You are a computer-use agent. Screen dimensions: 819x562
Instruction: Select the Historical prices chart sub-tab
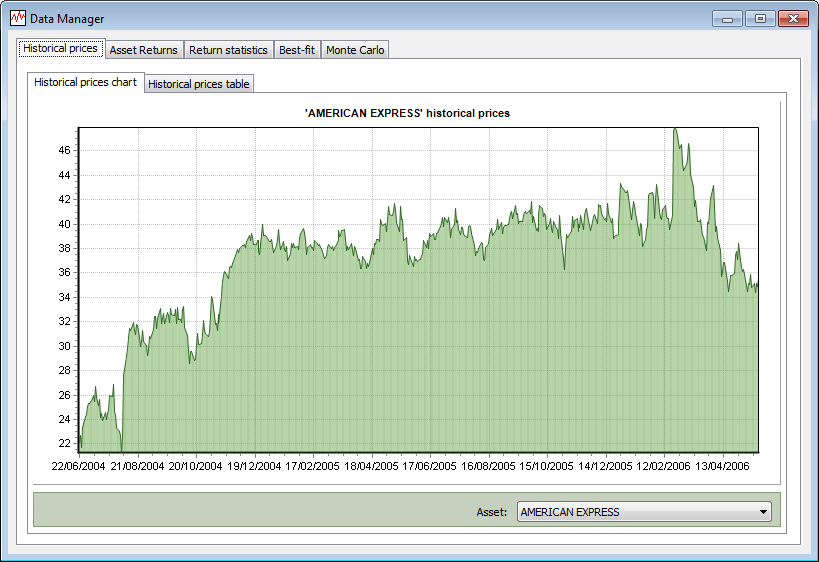click(86, 83)
